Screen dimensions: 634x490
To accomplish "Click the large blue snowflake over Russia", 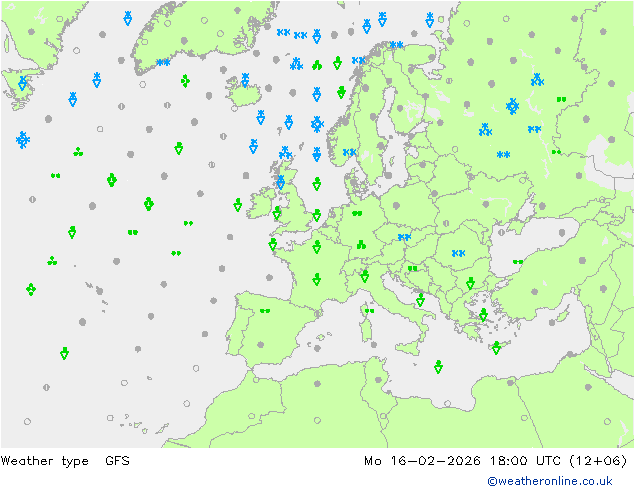I will click(x=512, y=106).
